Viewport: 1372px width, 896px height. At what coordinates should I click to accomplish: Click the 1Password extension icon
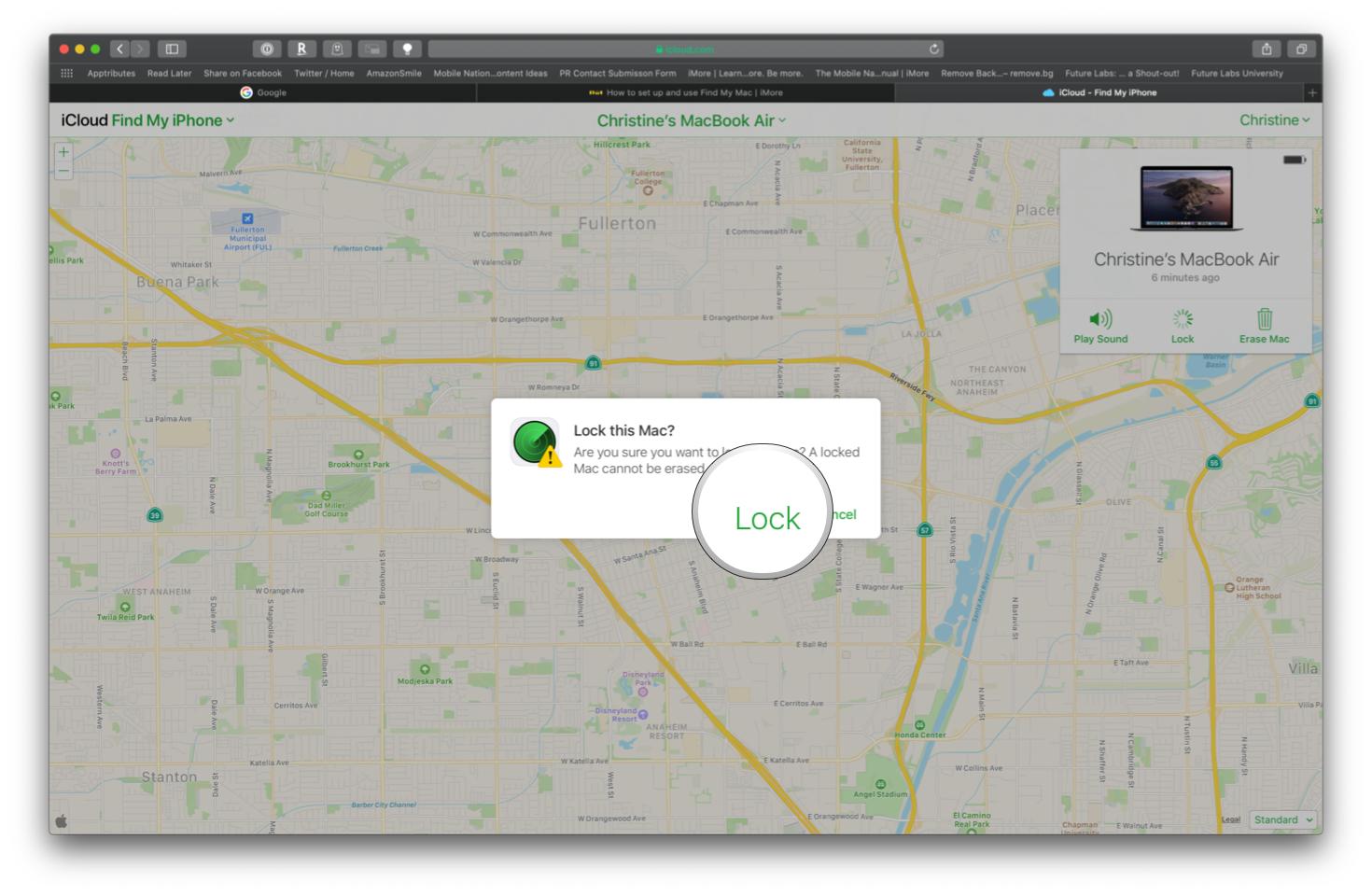267,49
